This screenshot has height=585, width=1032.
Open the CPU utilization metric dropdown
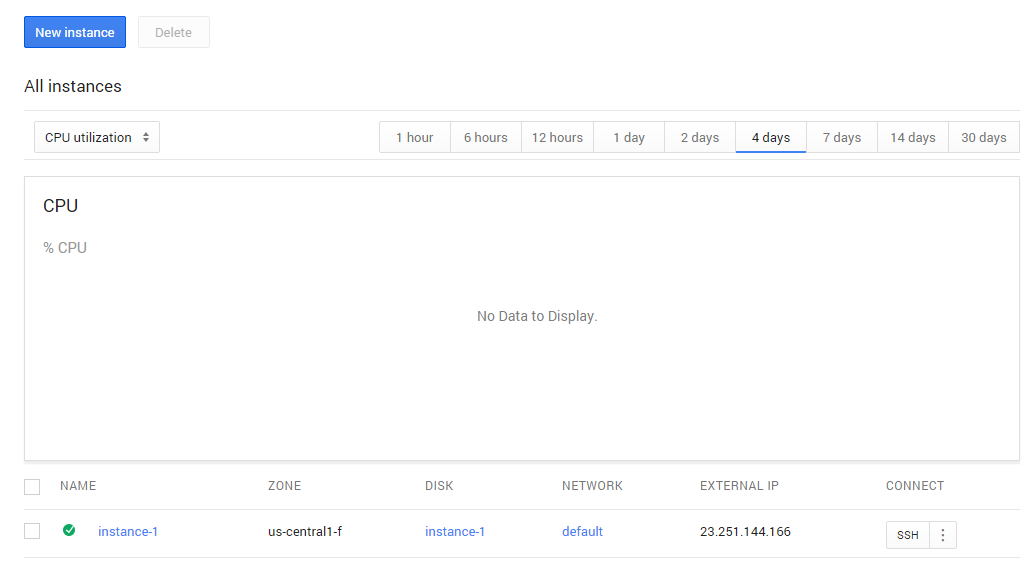tap(97, 138)
